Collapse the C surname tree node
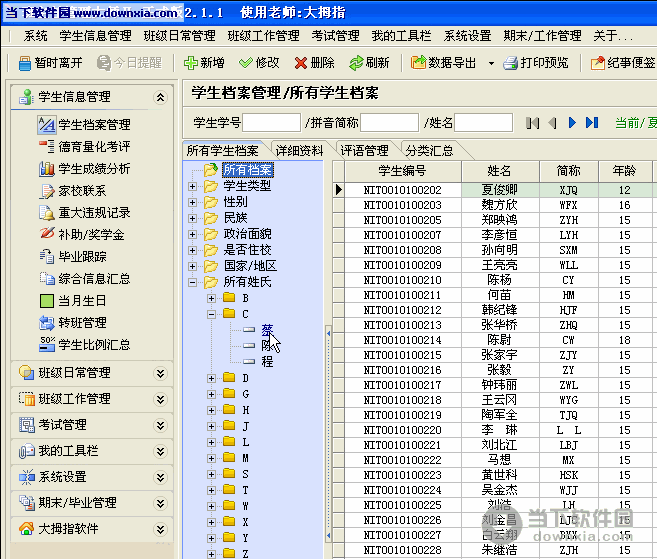The width and height of the screenshot is (657, 559). click(x=212, y=314)
